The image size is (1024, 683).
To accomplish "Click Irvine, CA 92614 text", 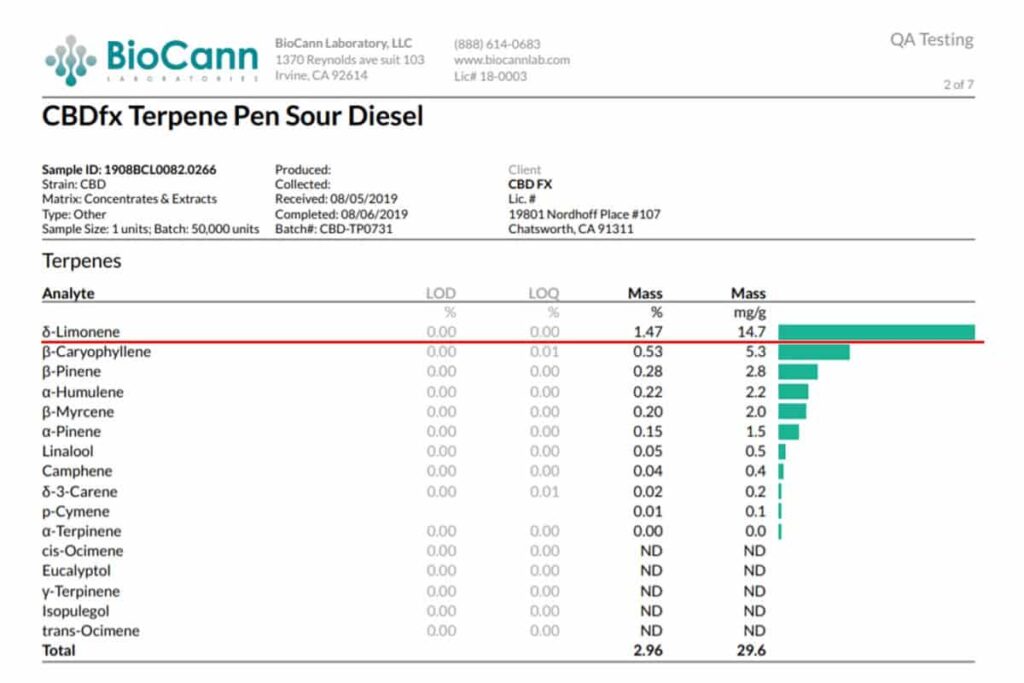I will (x=321, y=75).
